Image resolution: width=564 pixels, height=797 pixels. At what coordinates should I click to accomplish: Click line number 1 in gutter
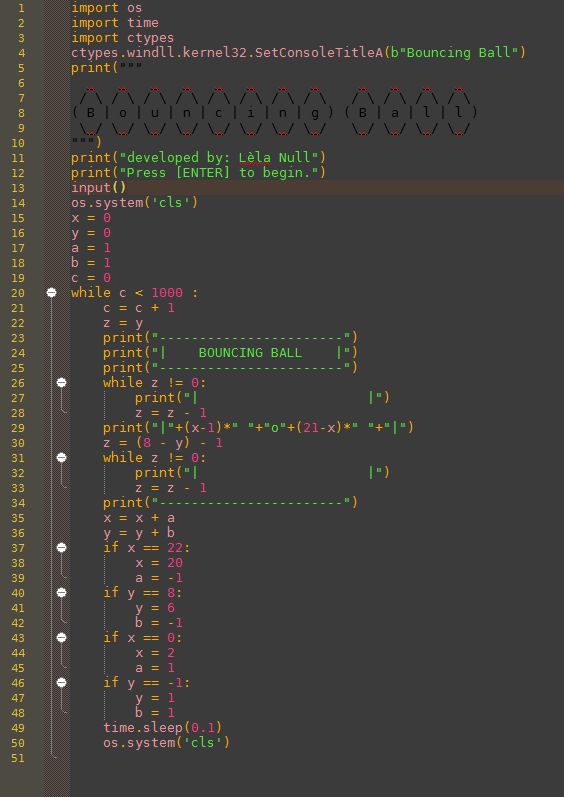21,8
